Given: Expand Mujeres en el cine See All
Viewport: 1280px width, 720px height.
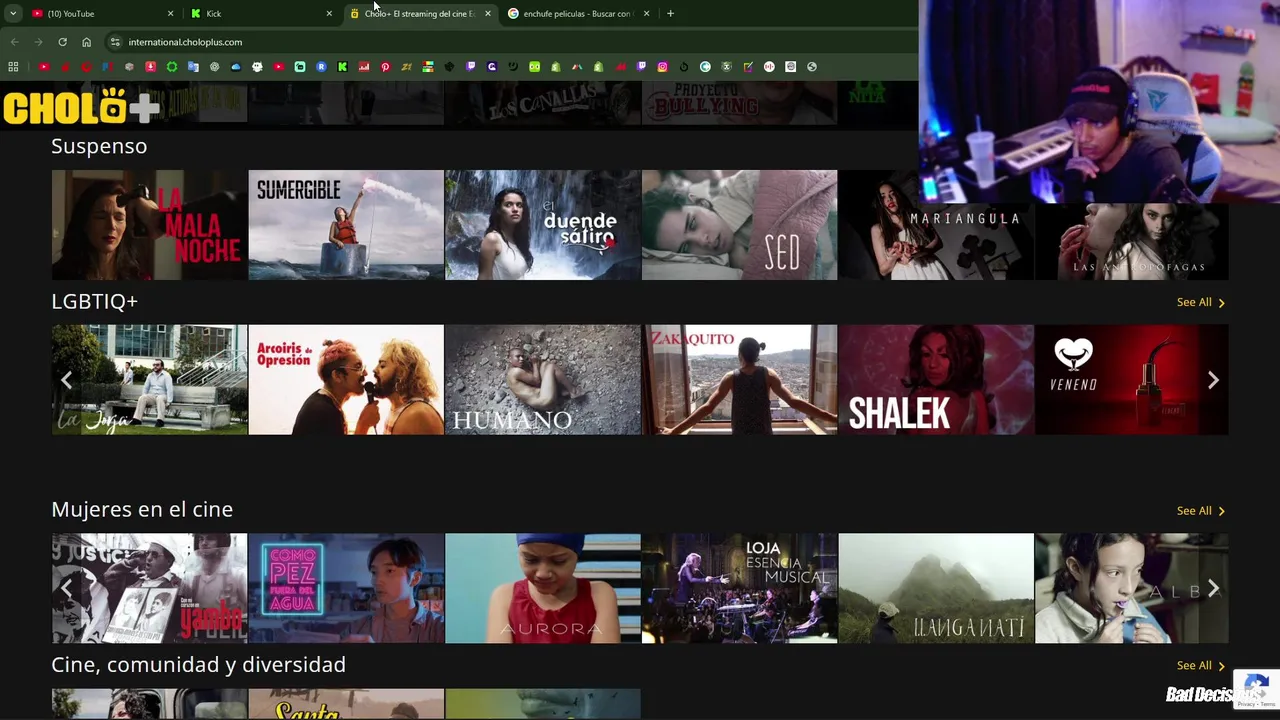Looking at the screenshot, I should pyautogui.click(x=1200, y=511).
